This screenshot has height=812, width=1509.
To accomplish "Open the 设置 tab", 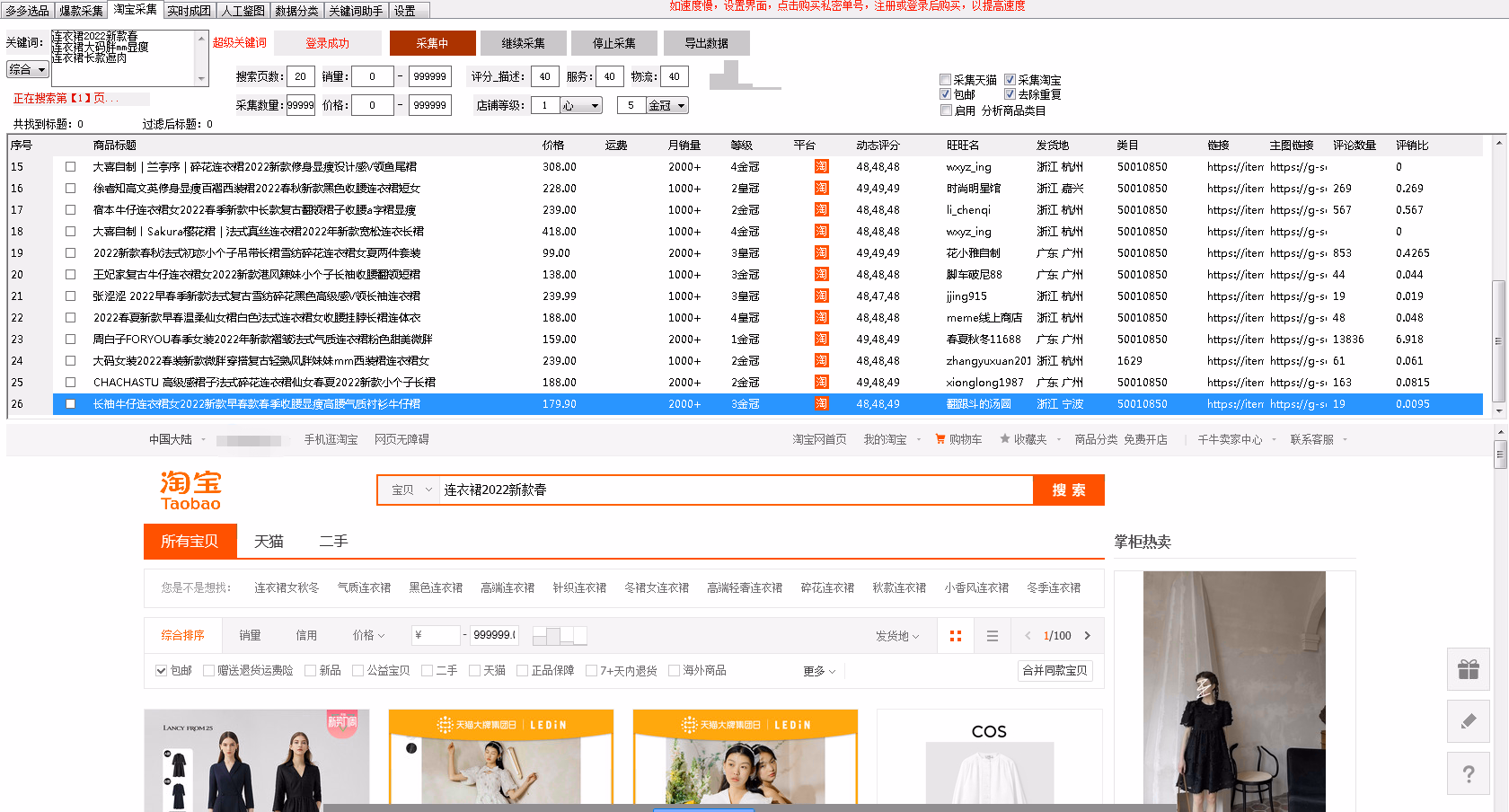I will tap(410, 11).
